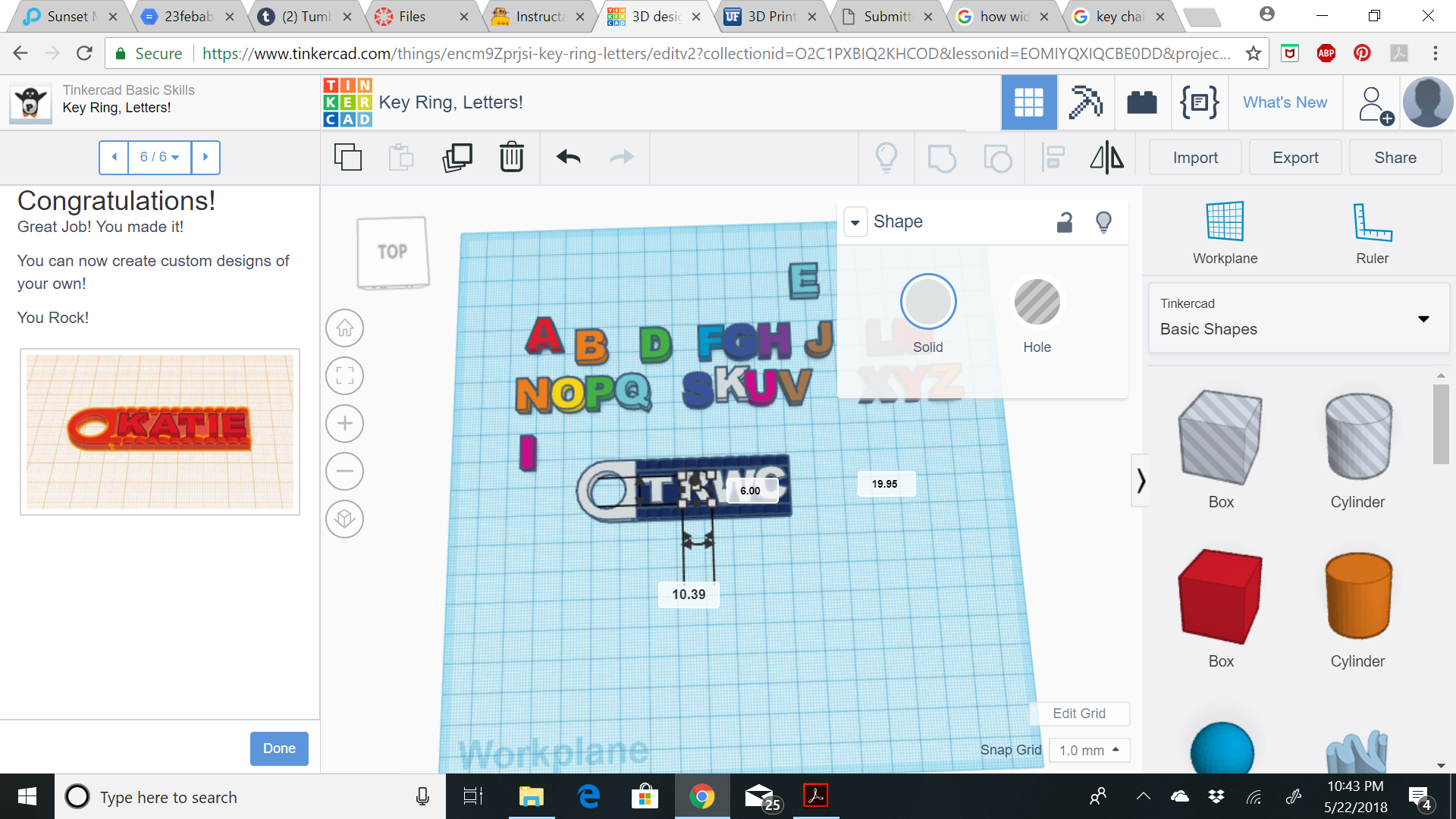Image resolution: width=1456 pixels, height=819 pixels.
Task: Click the Done button
Action: [279, 748]
